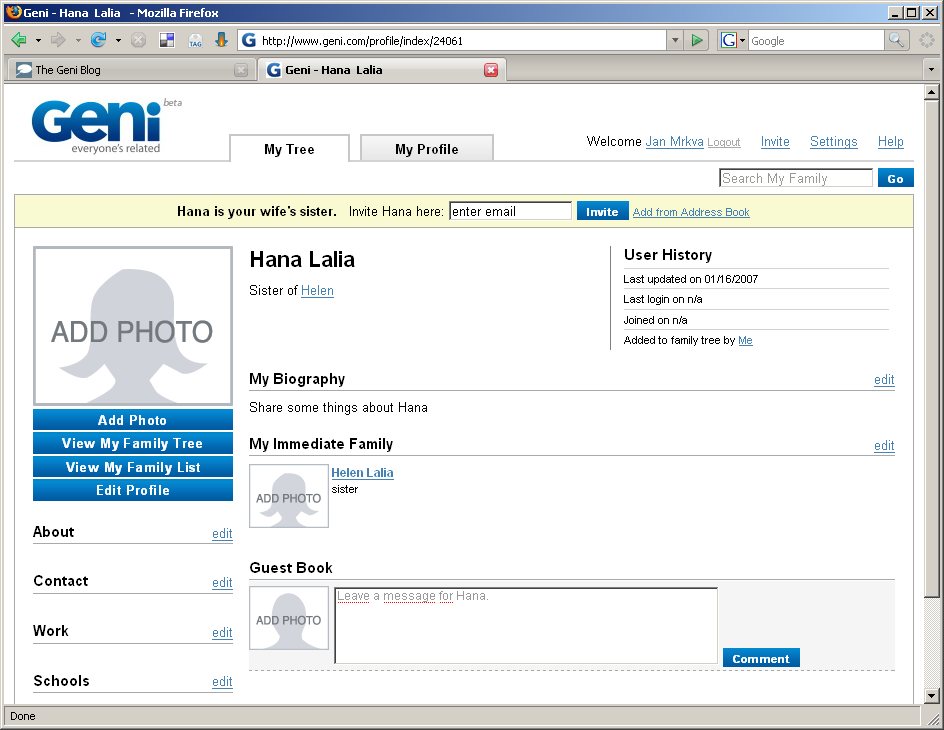The height and width of the screenshot is (730, 944).
Task: Click the Go search button
Action: pos(895,178)
